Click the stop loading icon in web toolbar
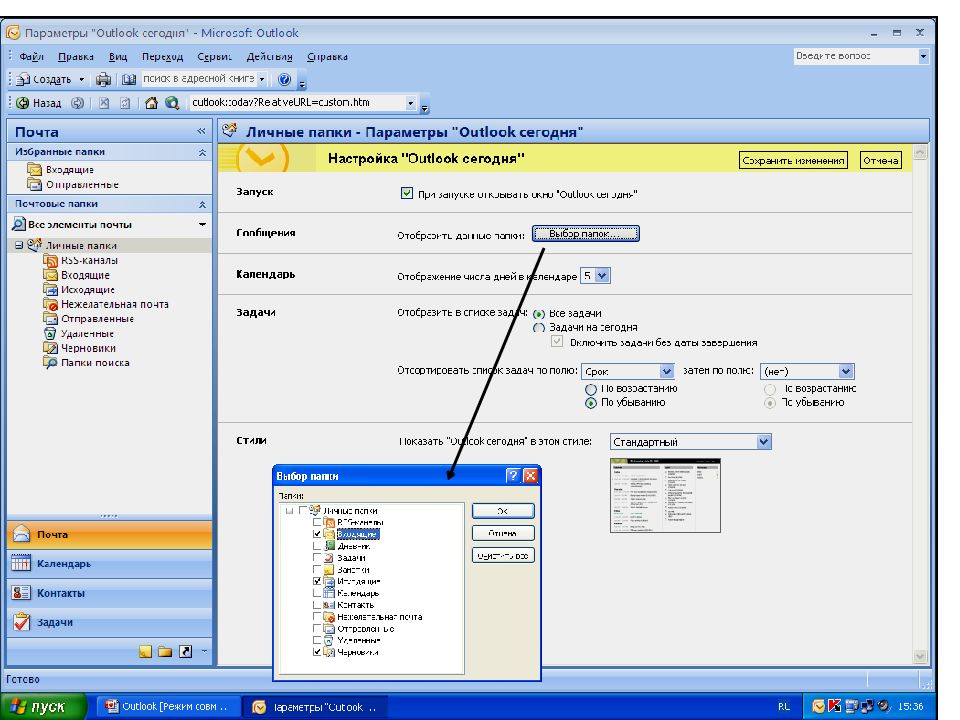The height and width of the screenshot is (720, 960). tap(104, 103)
